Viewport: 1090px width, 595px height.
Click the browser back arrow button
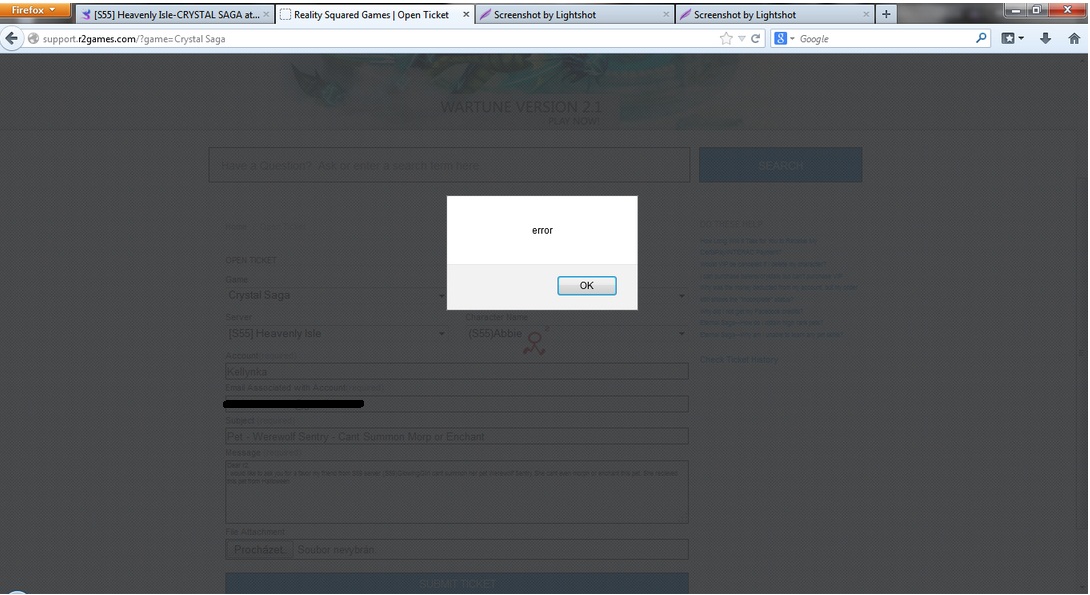tap(12, 39)
